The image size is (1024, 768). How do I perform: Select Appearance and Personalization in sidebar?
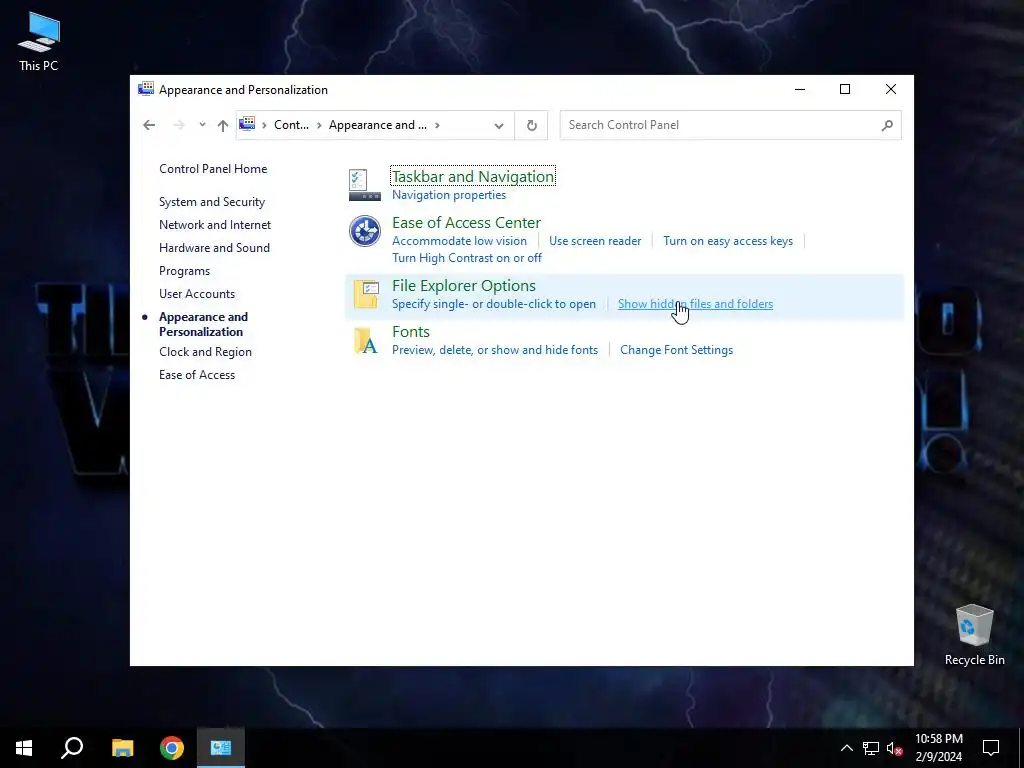[203, 324]
